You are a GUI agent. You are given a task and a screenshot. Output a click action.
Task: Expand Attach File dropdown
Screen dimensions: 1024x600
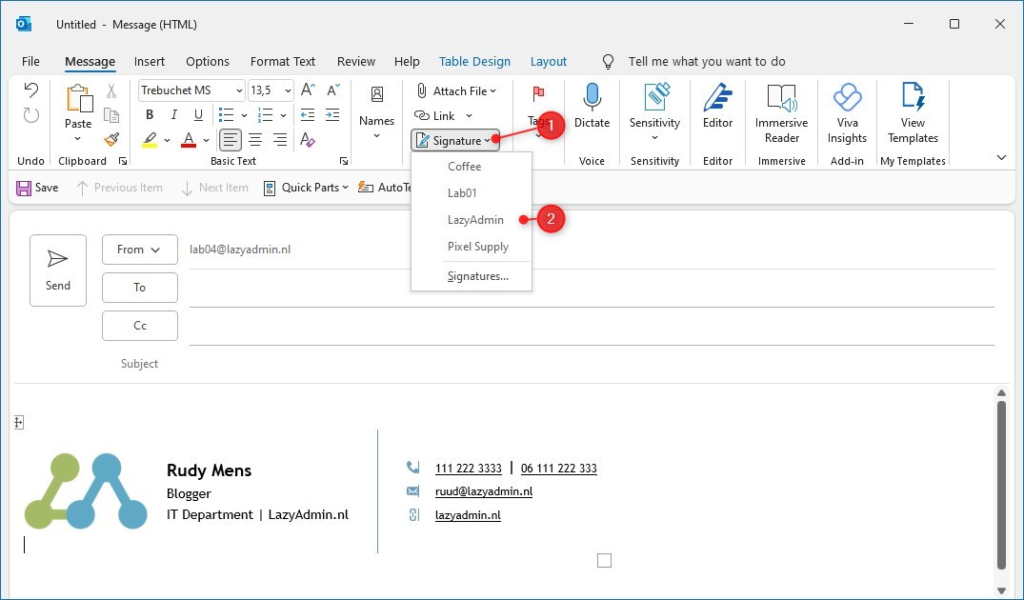493,91
